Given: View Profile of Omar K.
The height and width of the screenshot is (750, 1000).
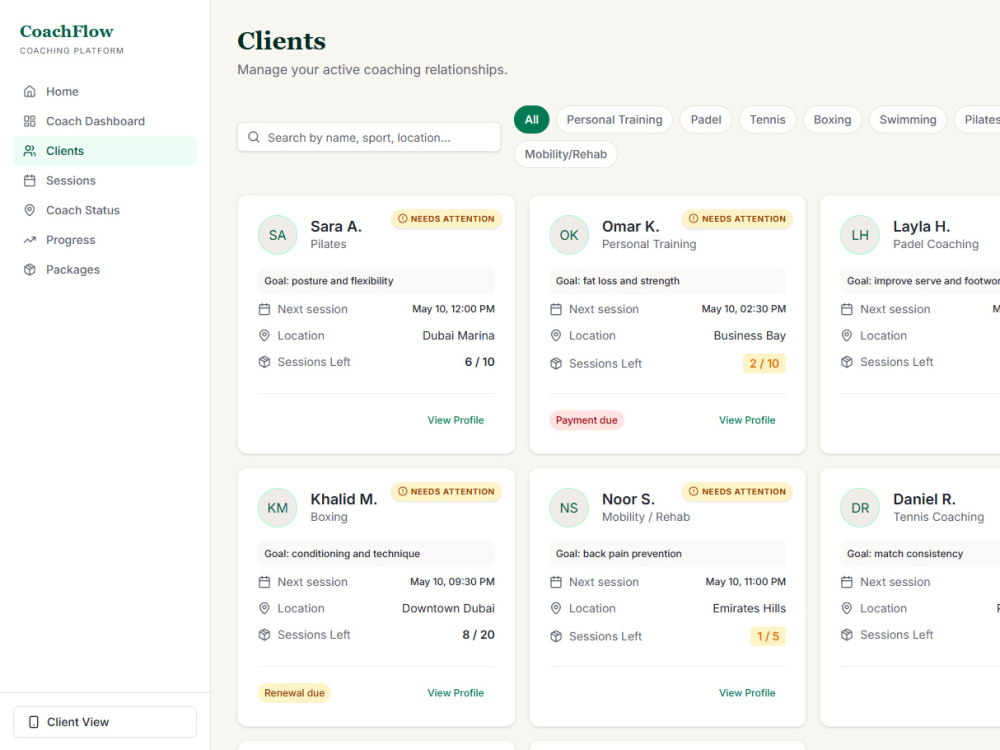Looking at the screenshot, I should click(747, 420).
